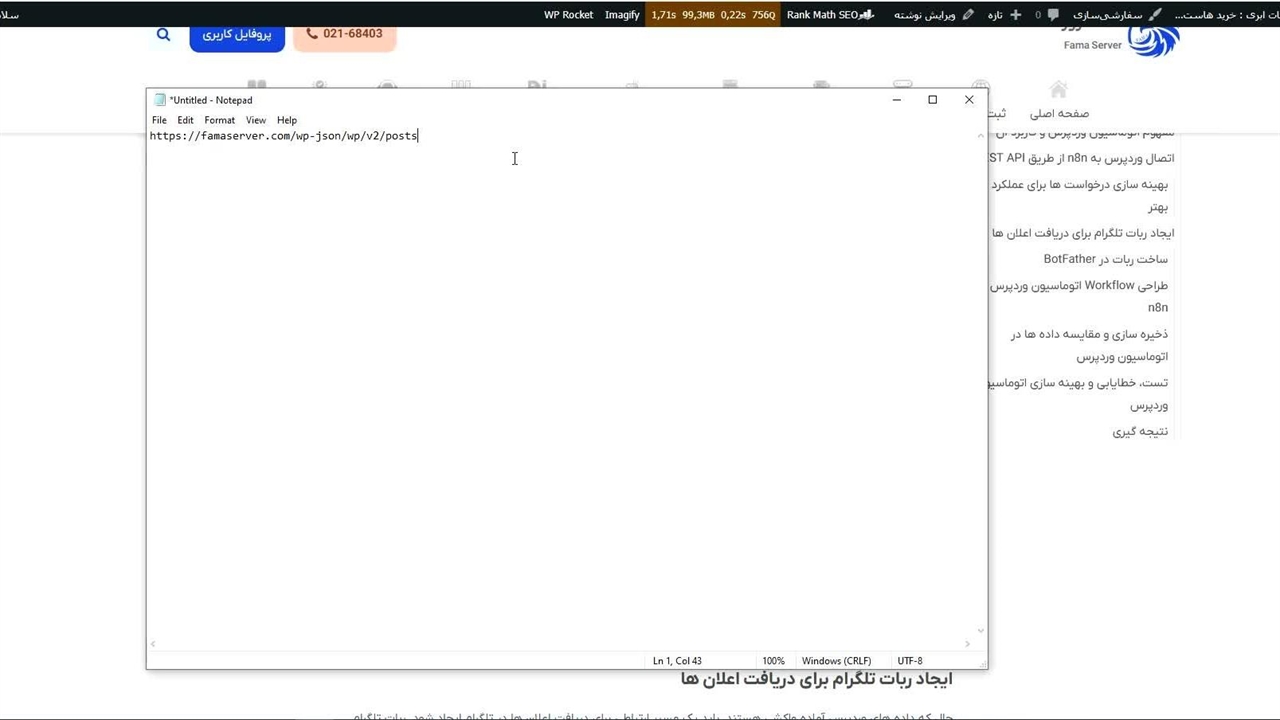Click the 021-68403 phone button

pyautogui.click(x=345, y=34)
